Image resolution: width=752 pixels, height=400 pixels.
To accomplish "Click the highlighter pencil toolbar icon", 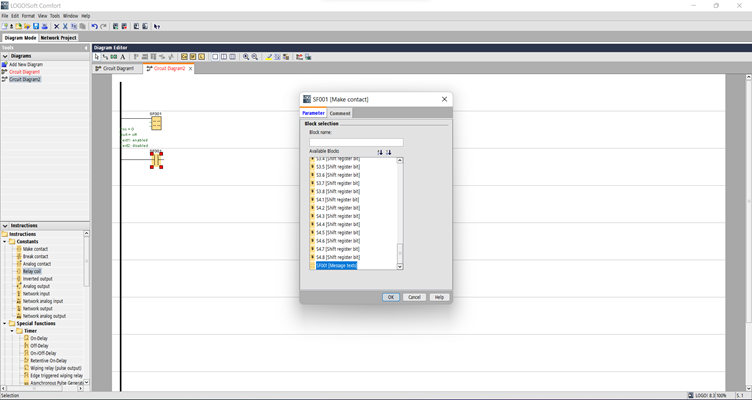I will (269, 57).
